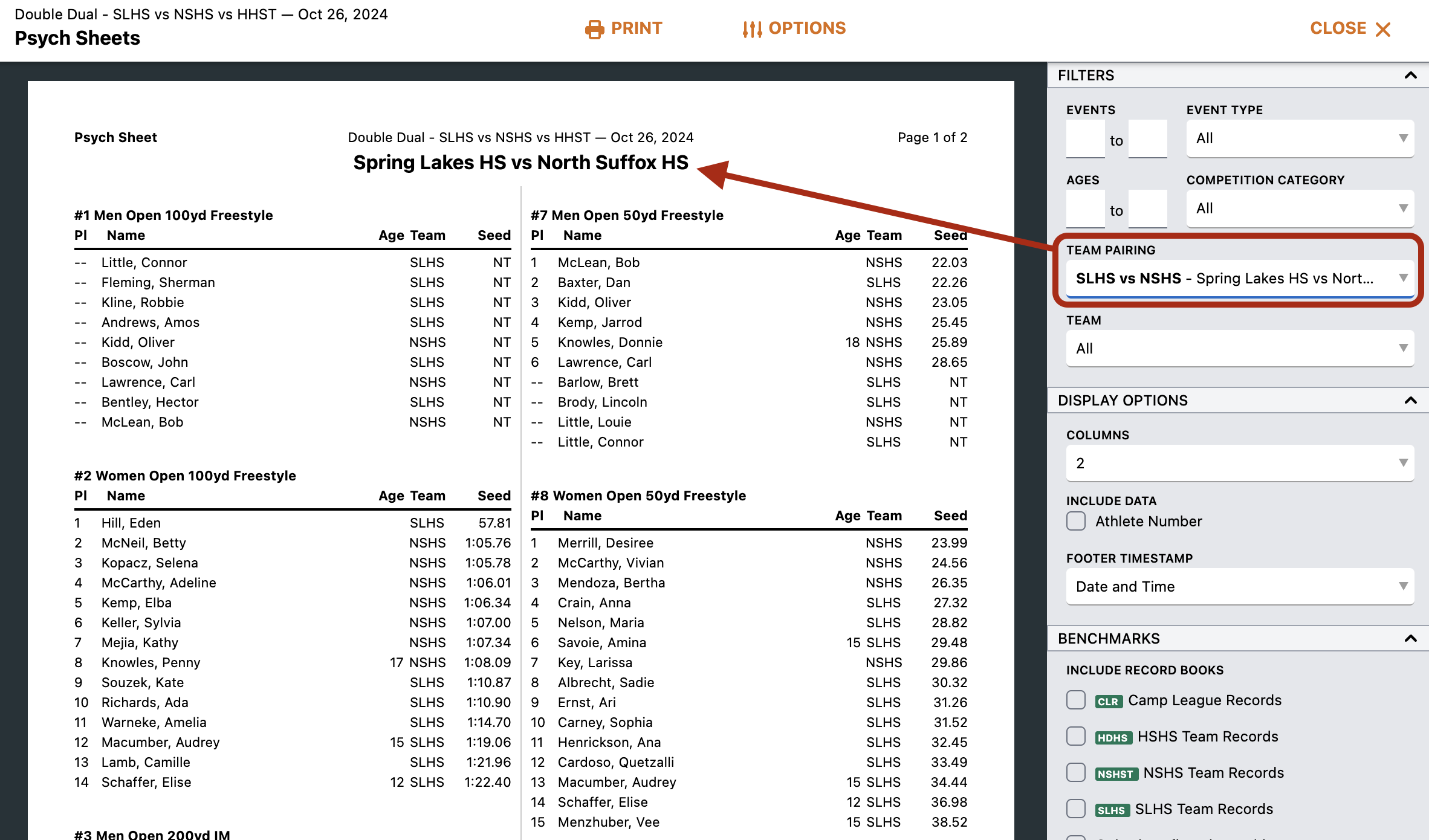Open the Competition Category dropdown
The width and height of the screenshot is (1429, 840).
[1300, 208]
